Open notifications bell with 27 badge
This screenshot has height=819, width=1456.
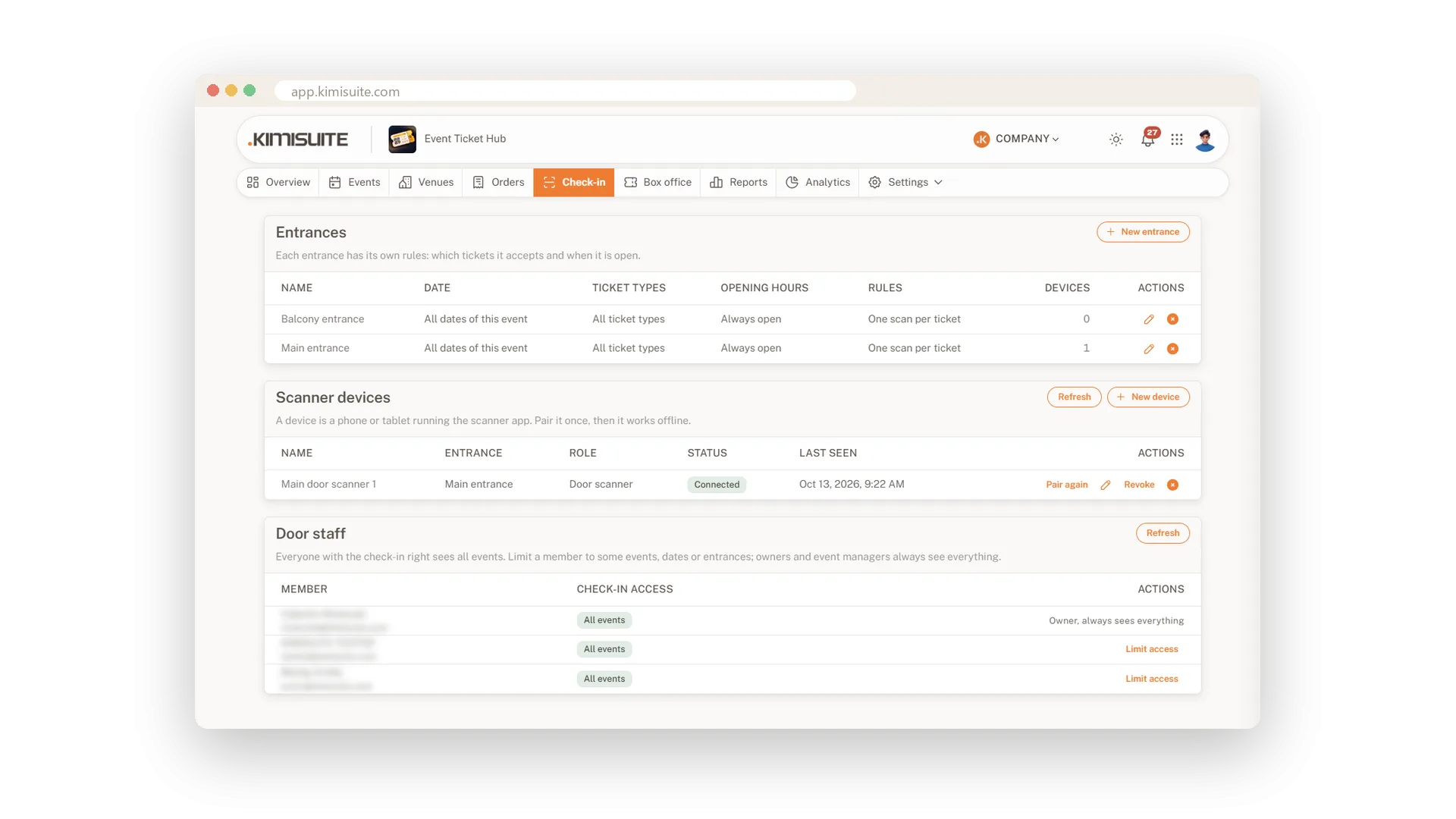point(1149,138)
